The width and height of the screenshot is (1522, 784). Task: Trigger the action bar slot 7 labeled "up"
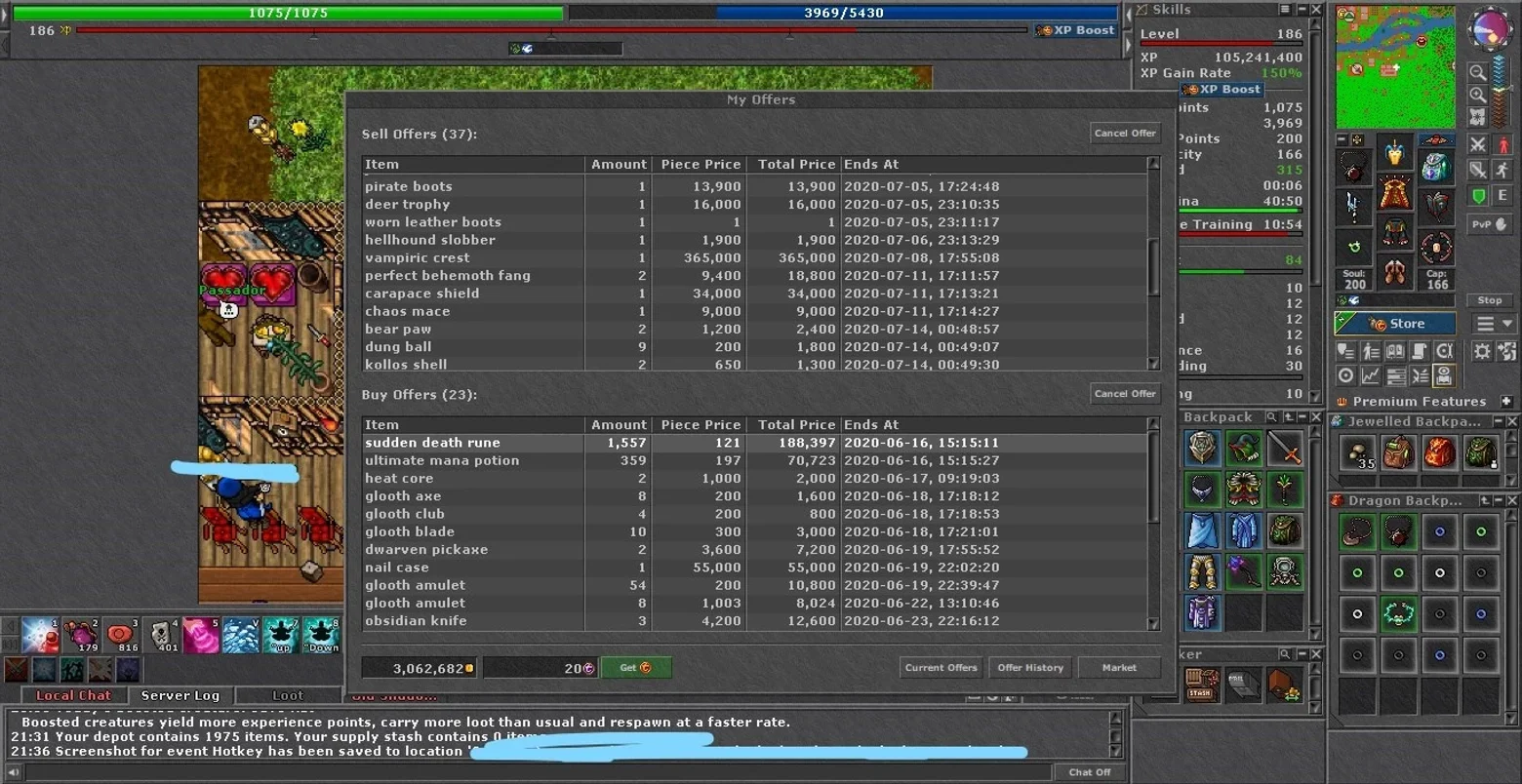281,635
